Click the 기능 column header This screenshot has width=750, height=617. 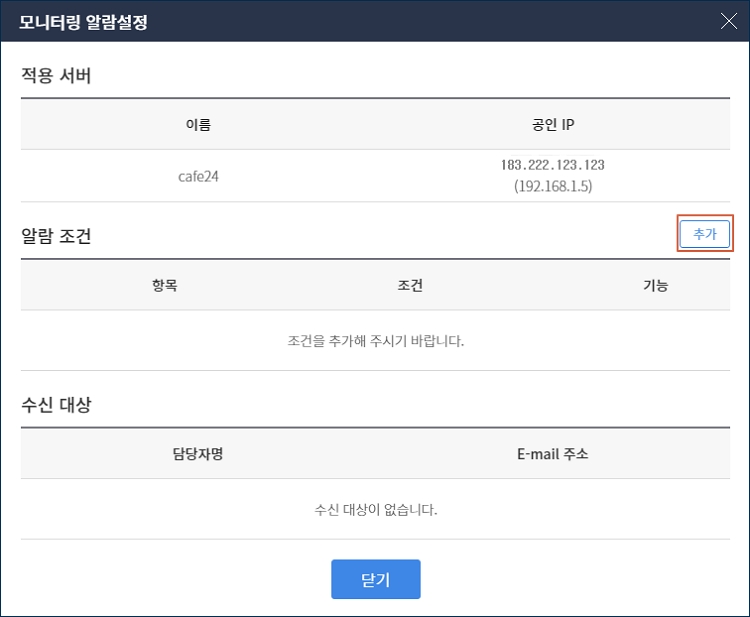tap(656, 286)
